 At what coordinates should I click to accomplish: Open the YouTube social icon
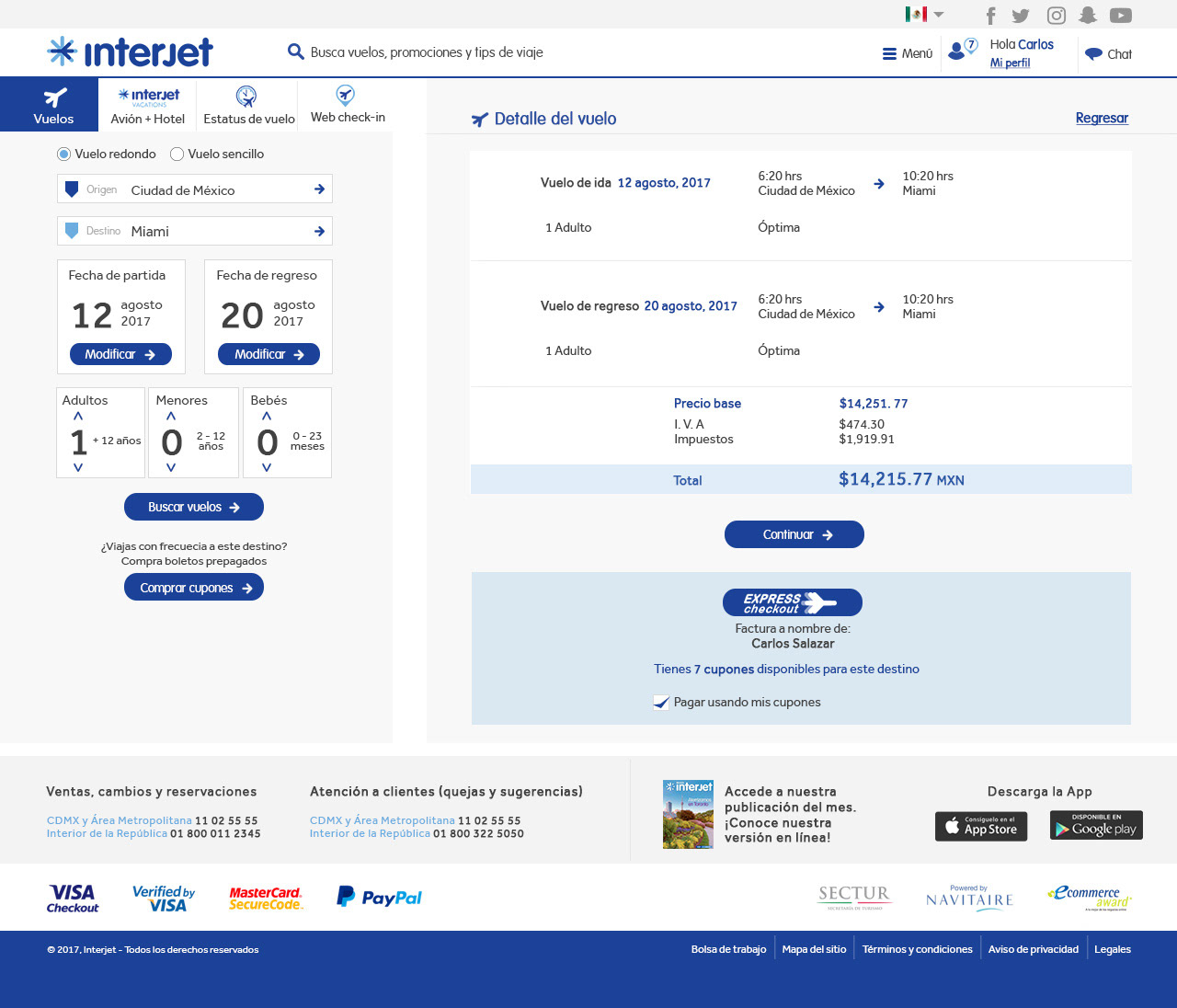point(1120,16)
